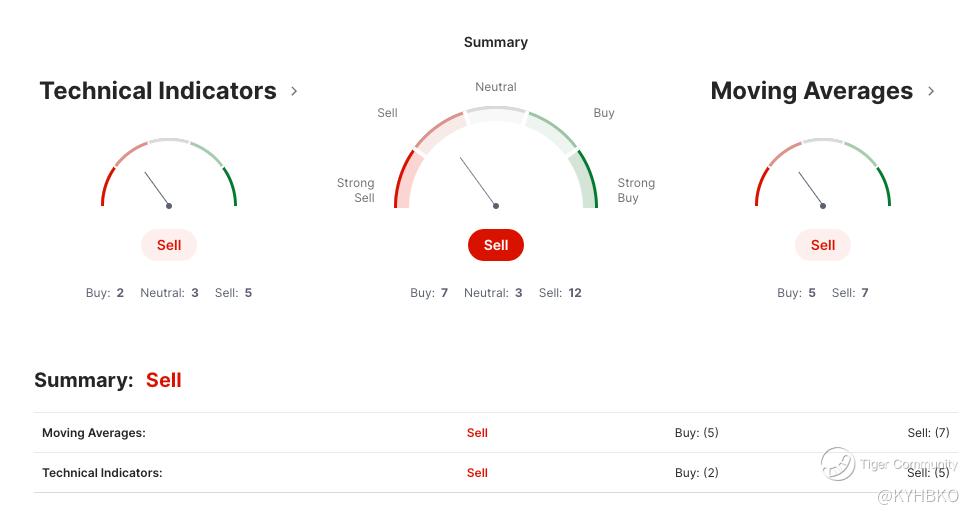
Task: Click the dark red Strong Sell gauge segment
Action: [x=404, y=178]
